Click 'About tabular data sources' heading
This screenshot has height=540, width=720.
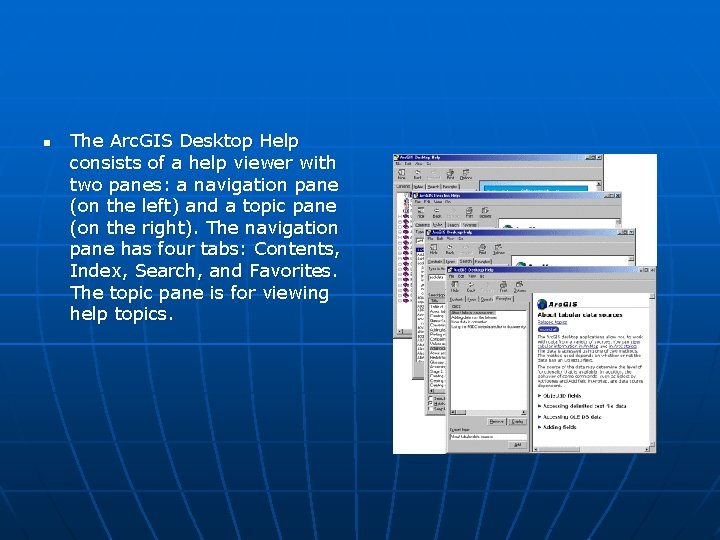(x=580, y=315)
